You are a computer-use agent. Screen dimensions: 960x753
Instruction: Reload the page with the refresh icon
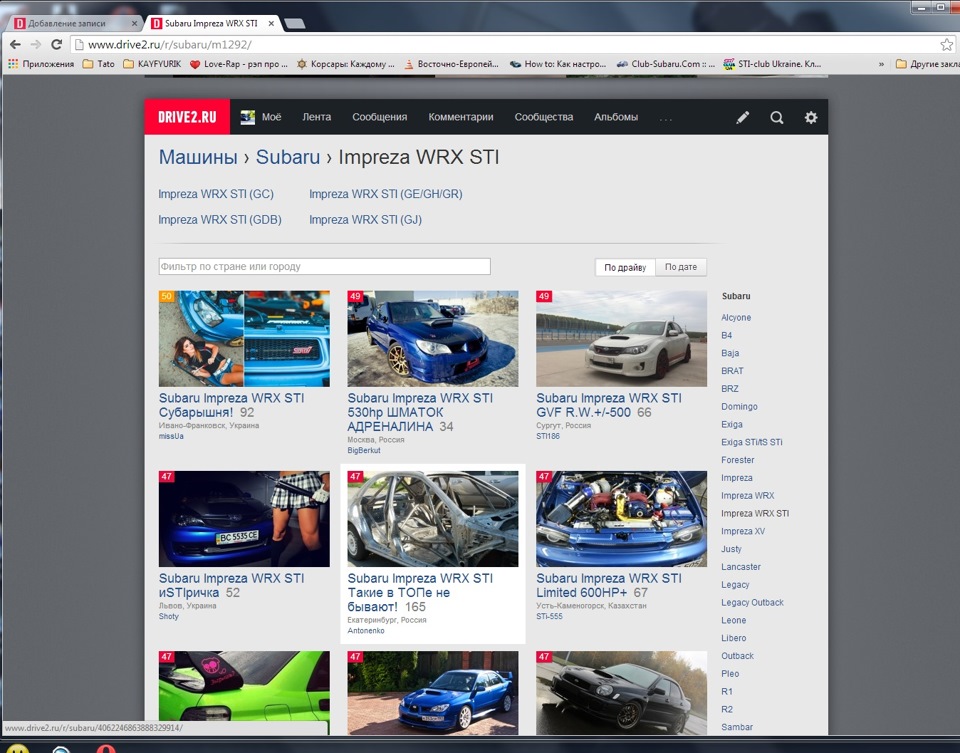click(56, 44)
